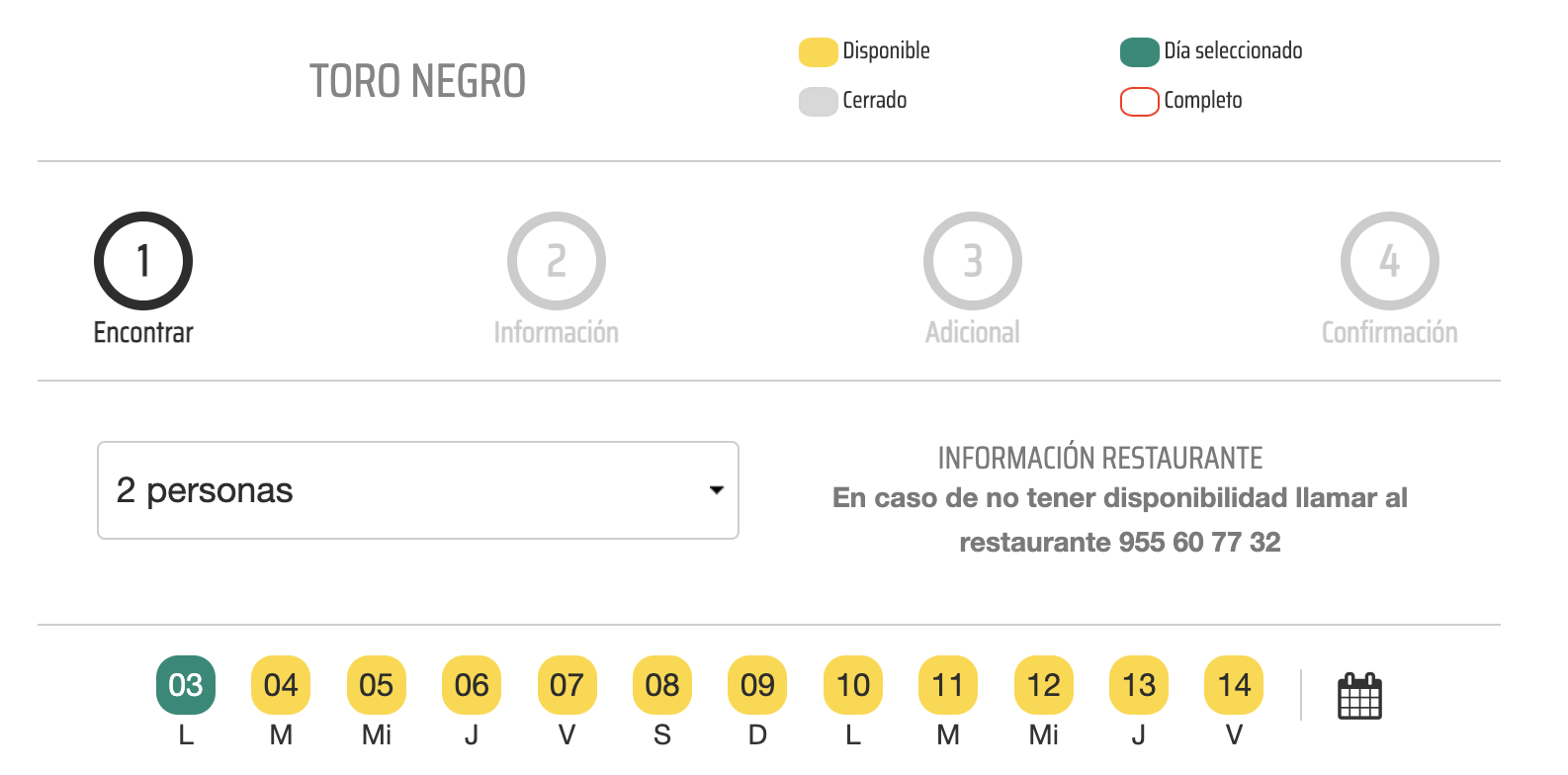Select Friday the 14

(1234, 685)
